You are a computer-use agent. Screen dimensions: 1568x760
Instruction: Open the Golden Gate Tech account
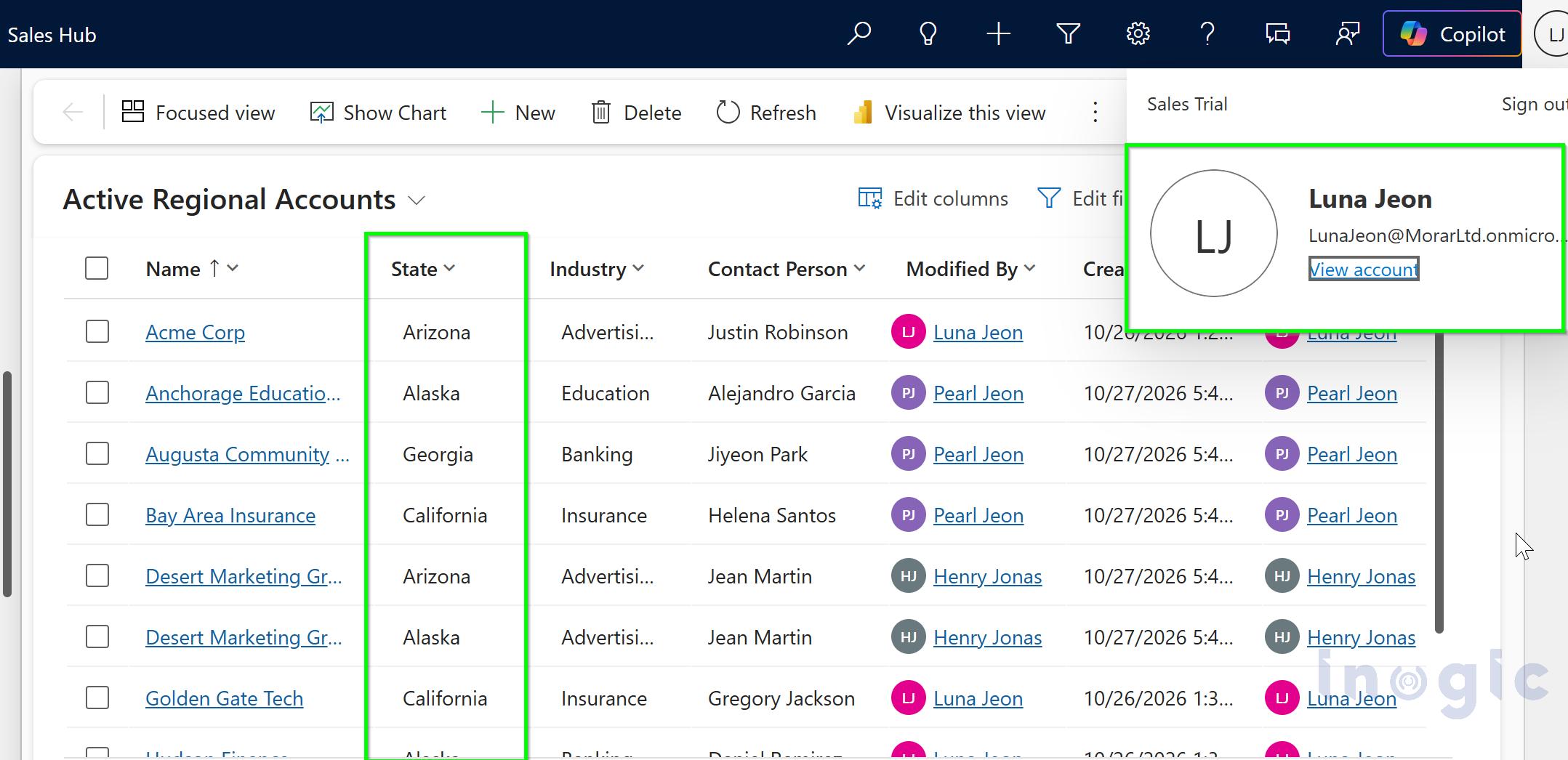point(224,698)
